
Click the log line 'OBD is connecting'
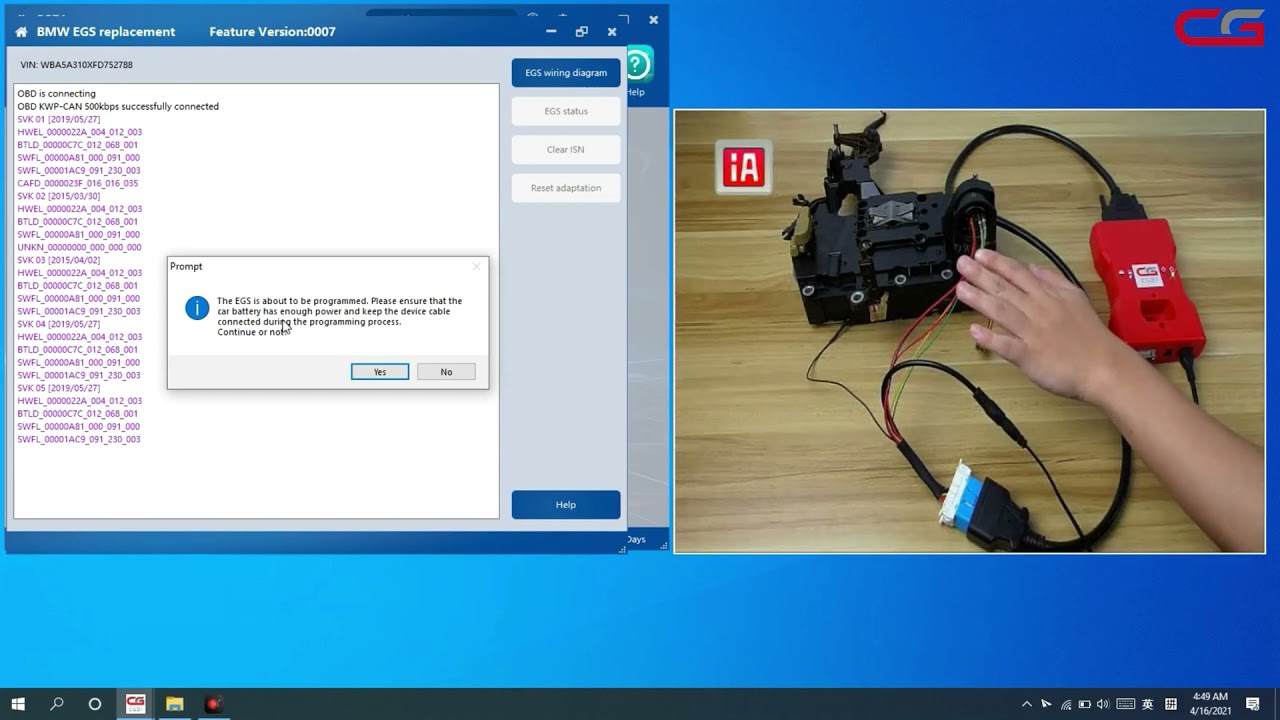[56, 94]
